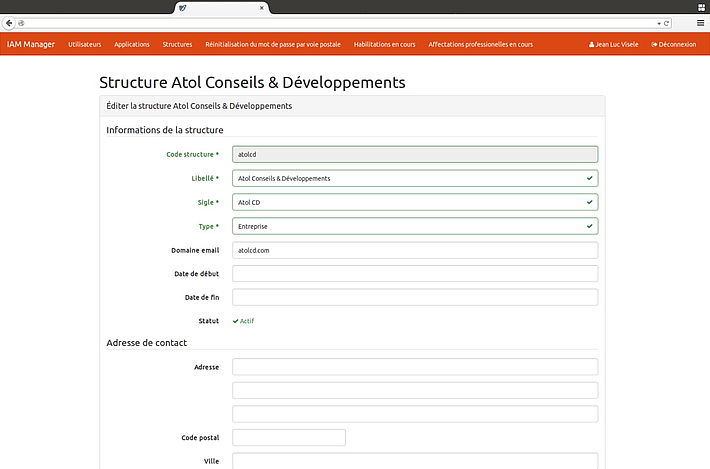This screenshot has height=469, width=710.
Task: Click the top-right window grid icon
Action: [701, 7]
